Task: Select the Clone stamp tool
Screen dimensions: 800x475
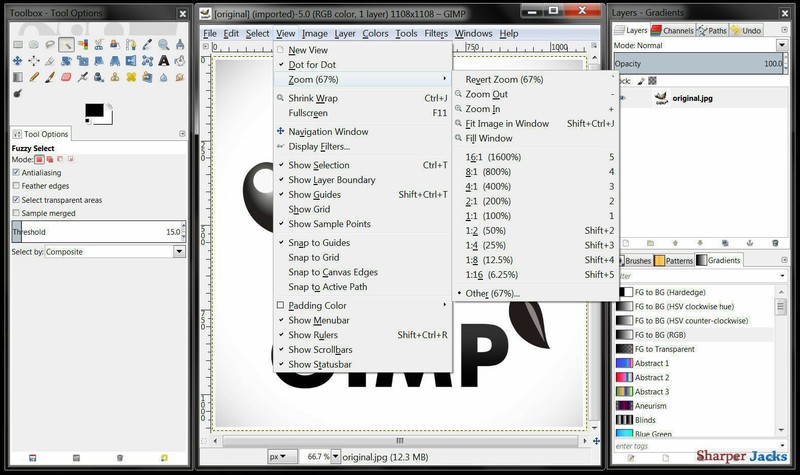Action: click(115, 77)
